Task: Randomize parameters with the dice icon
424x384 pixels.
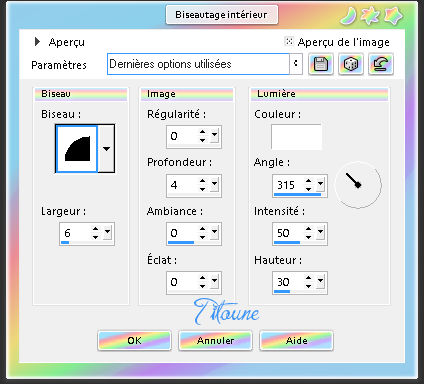Action: [x=351, y=64]
